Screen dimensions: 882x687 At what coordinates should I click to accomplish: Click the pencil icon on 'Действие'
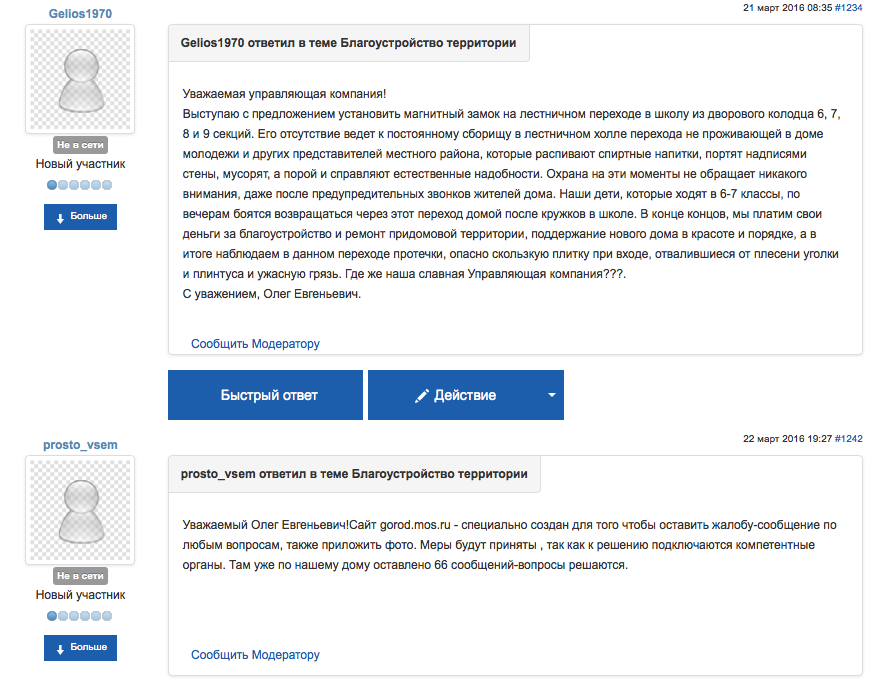click(x=422, y=396)
